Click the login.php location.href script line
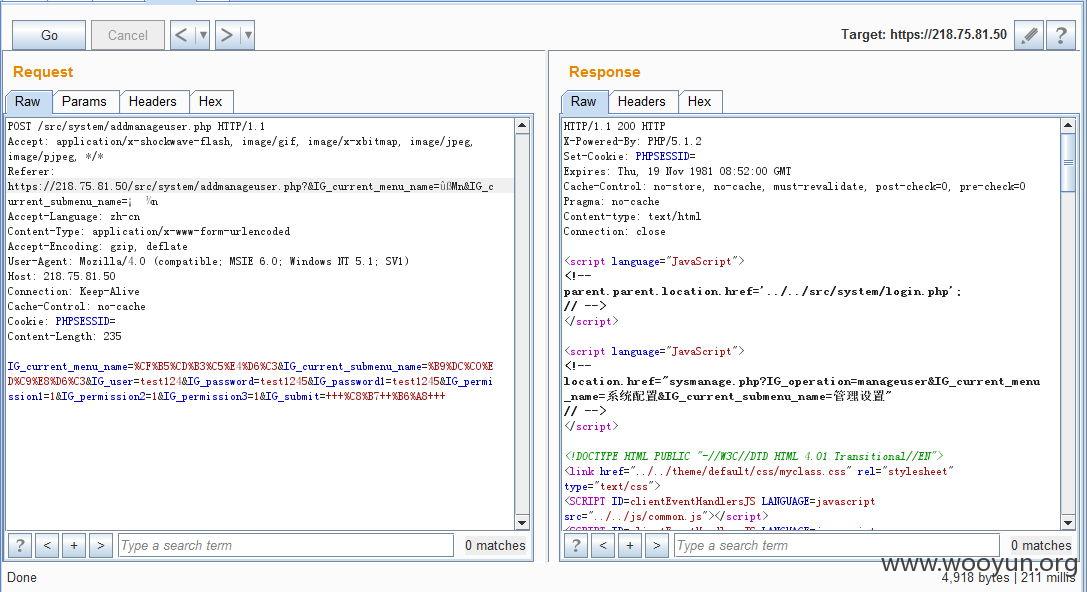The width and height of the screenshot is (1087, 592). (763, 291)
